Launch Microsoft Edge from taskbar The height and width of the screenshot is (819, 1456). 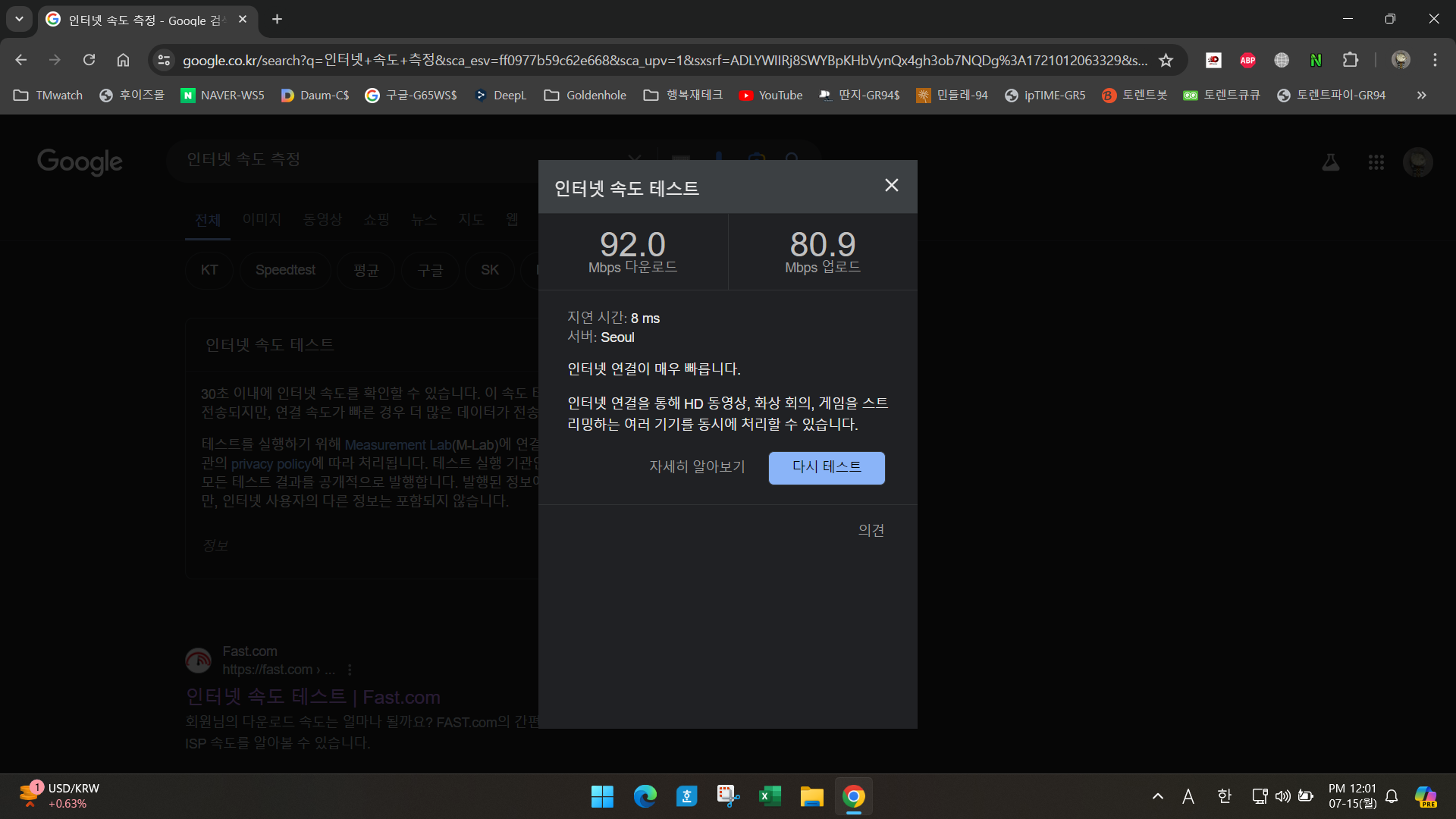click(x=645, y=796)
